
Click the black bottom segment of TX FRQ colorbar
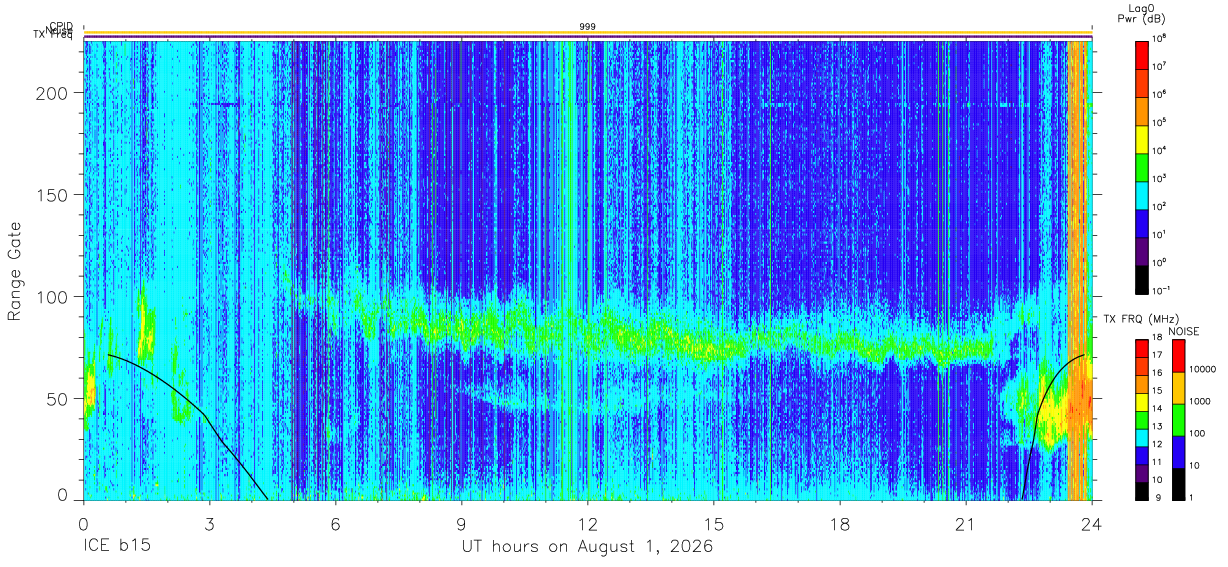tap(1141, 489)
